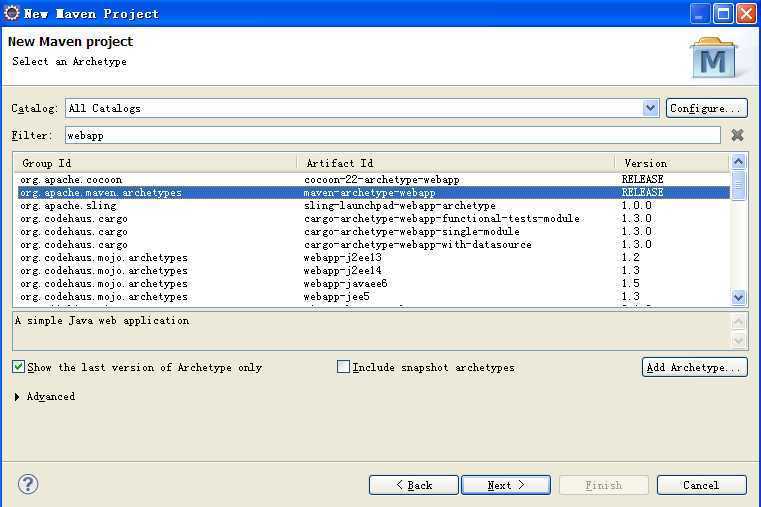Click into the Filter text field
This screenshot has width=761, height=507.
[393, 135]
